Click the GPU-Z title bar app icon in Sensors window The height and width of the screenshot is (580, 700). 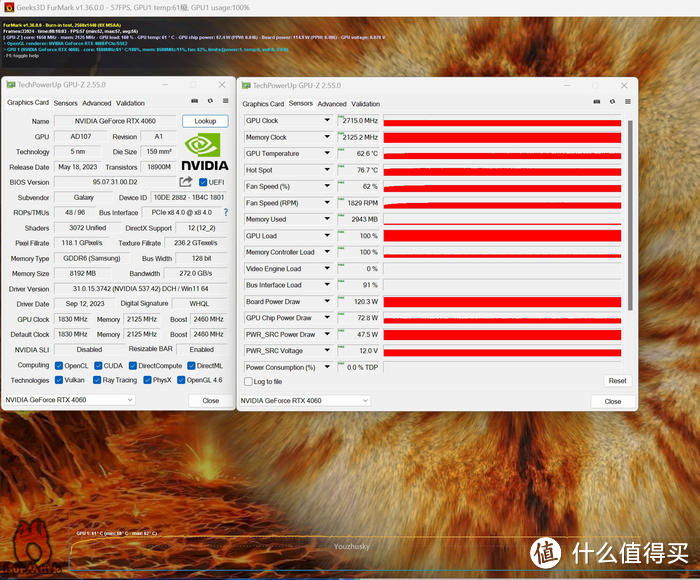(x=246, y=85)
